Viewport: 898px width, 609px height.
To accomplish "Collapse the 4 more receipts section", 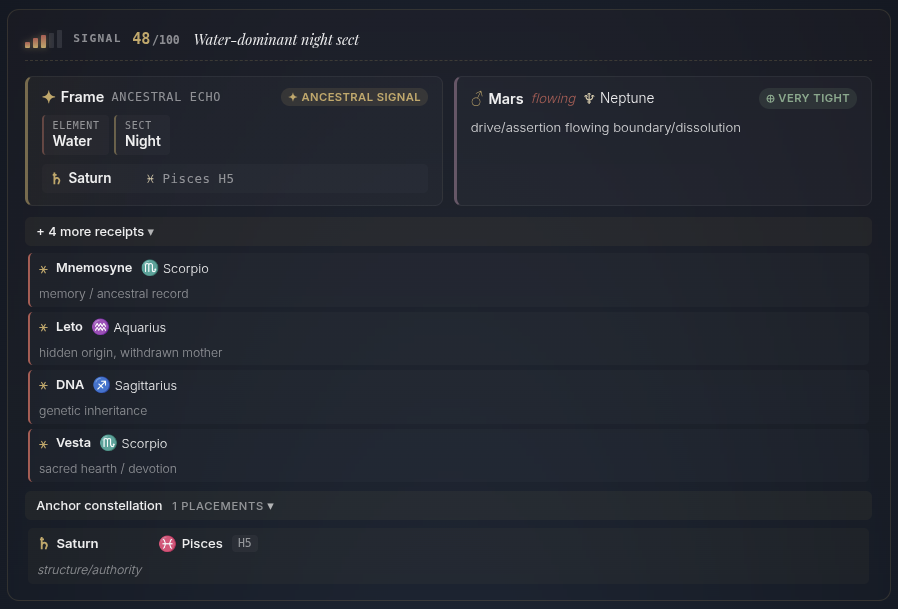I will pyautogui.click(x=448, y=231).
